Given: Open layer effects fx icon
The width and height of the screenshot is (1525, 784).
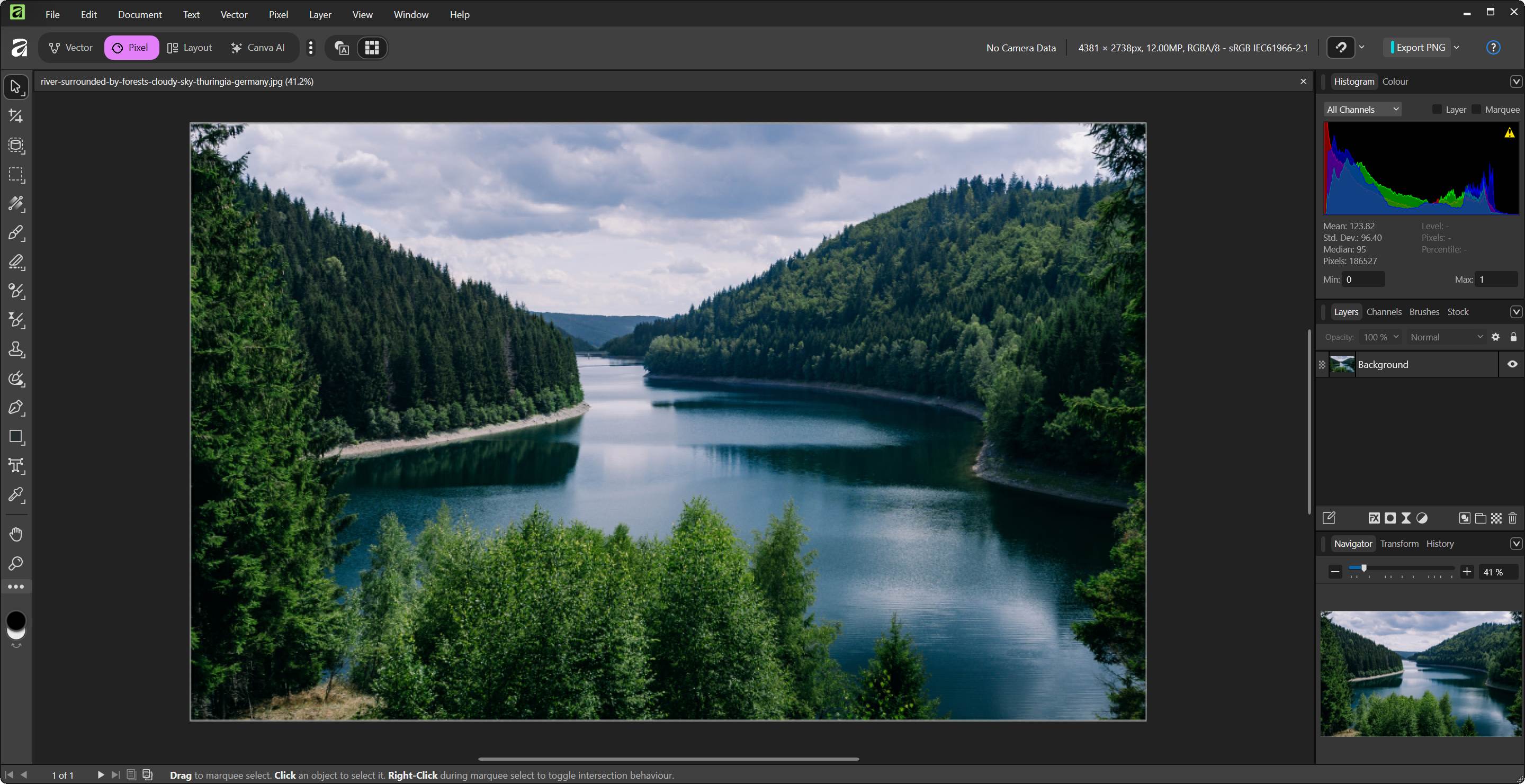Looking at the screenshot, I should 1374,518.
